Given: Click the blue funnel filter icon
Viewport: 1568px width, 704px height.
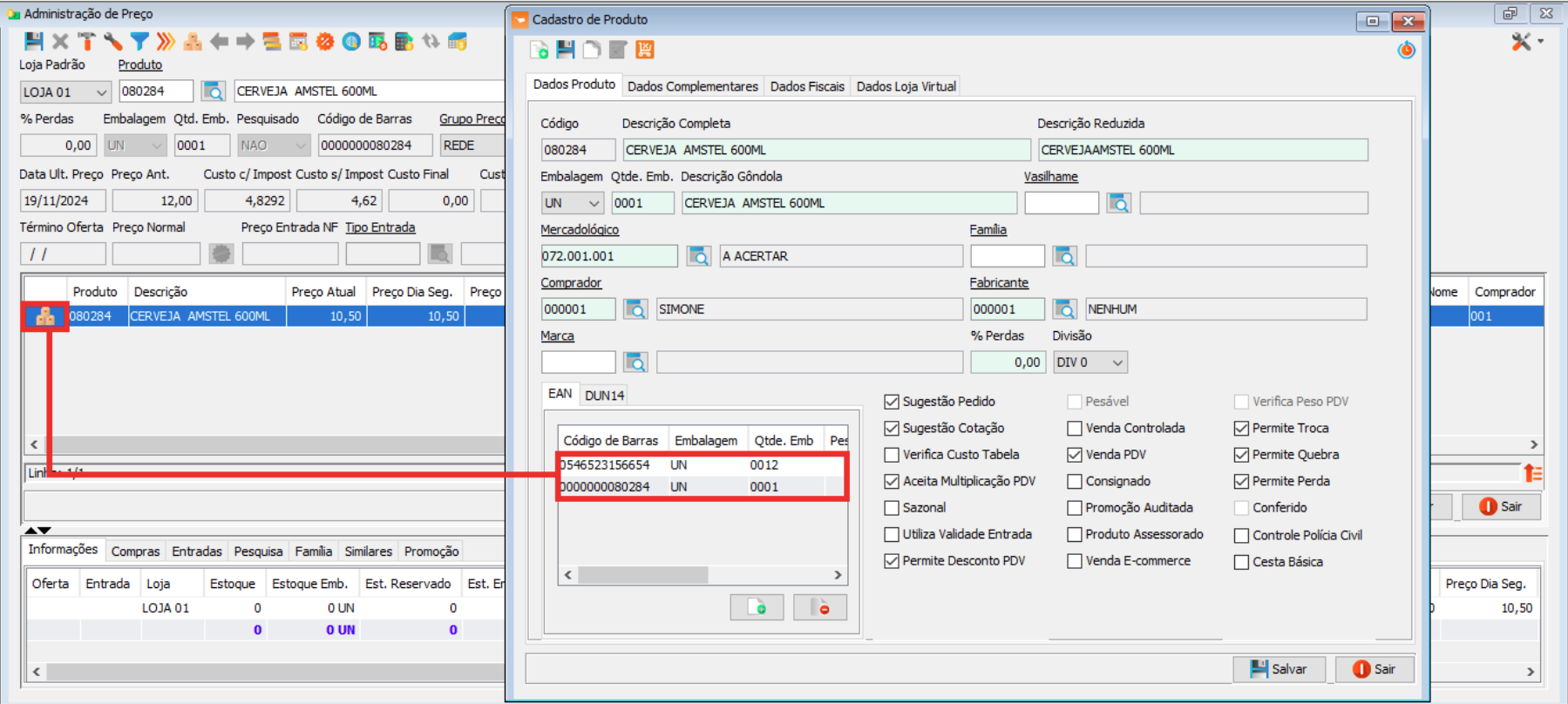Looking at the screenshot, I should point(139,41).
